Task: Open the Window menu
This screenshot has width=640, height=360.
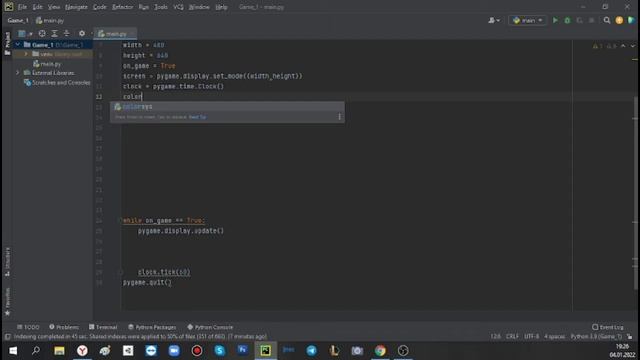Action: pos(199,7)
